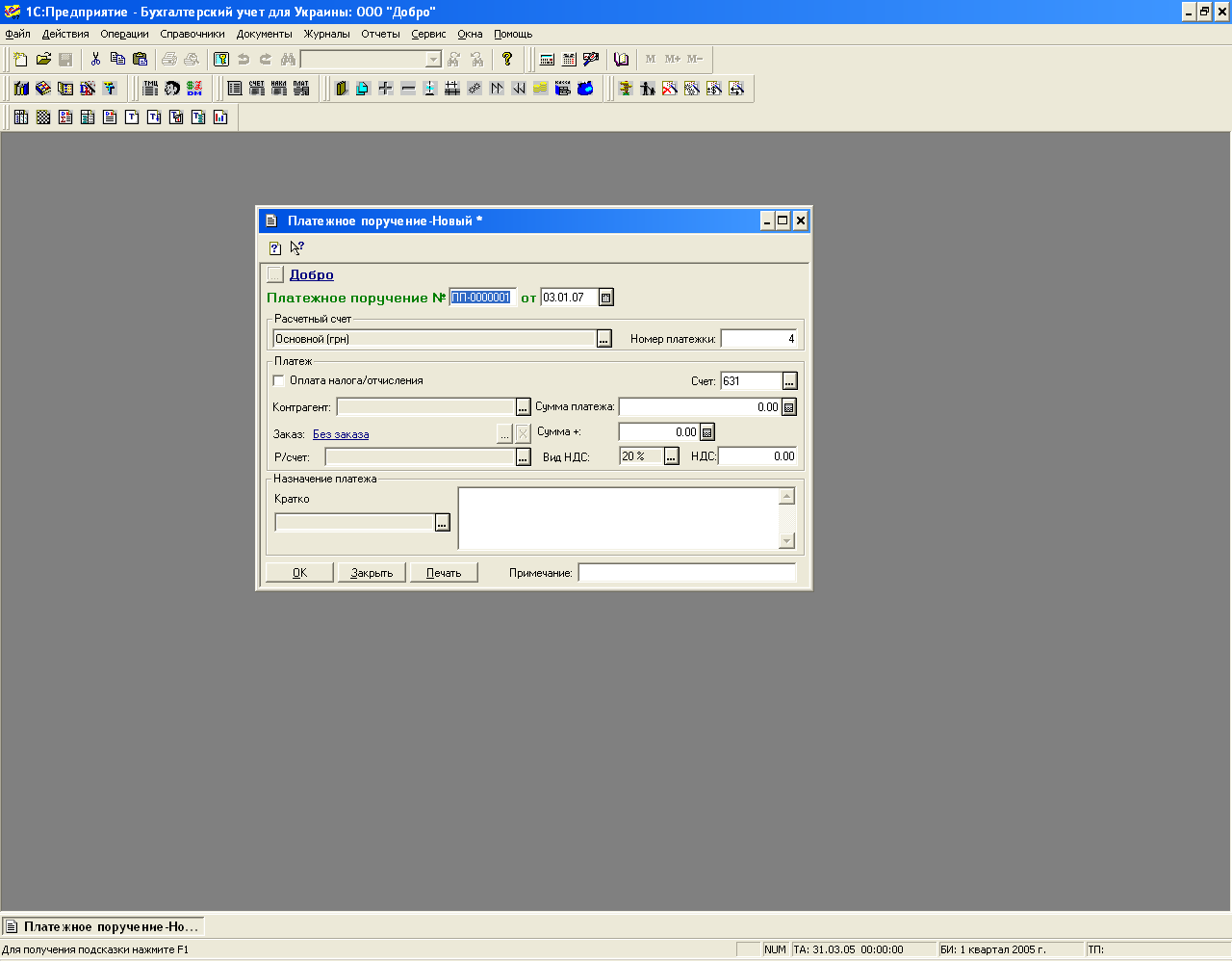Click the Печать button

(x=444, y=573)
